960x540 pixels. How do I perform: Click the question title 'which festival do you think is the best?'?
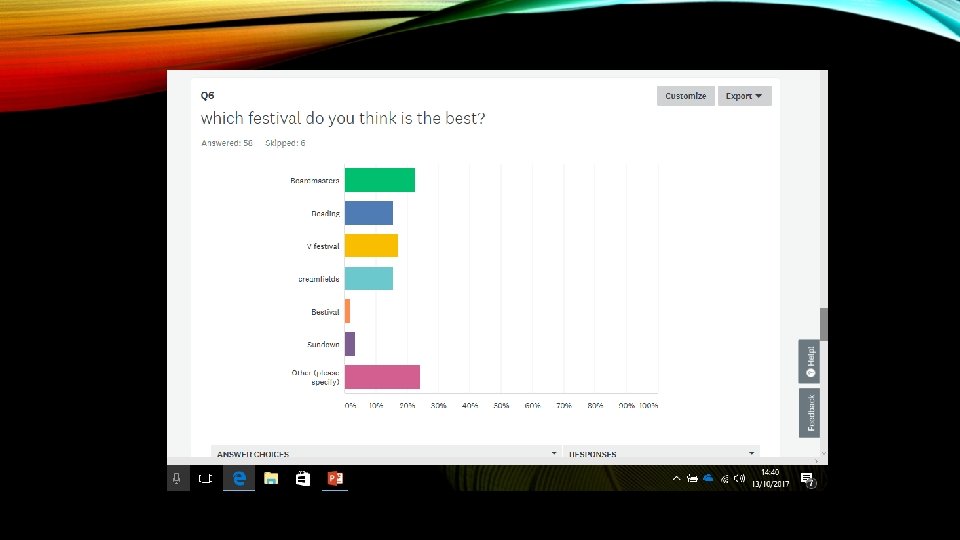[343, 118]
